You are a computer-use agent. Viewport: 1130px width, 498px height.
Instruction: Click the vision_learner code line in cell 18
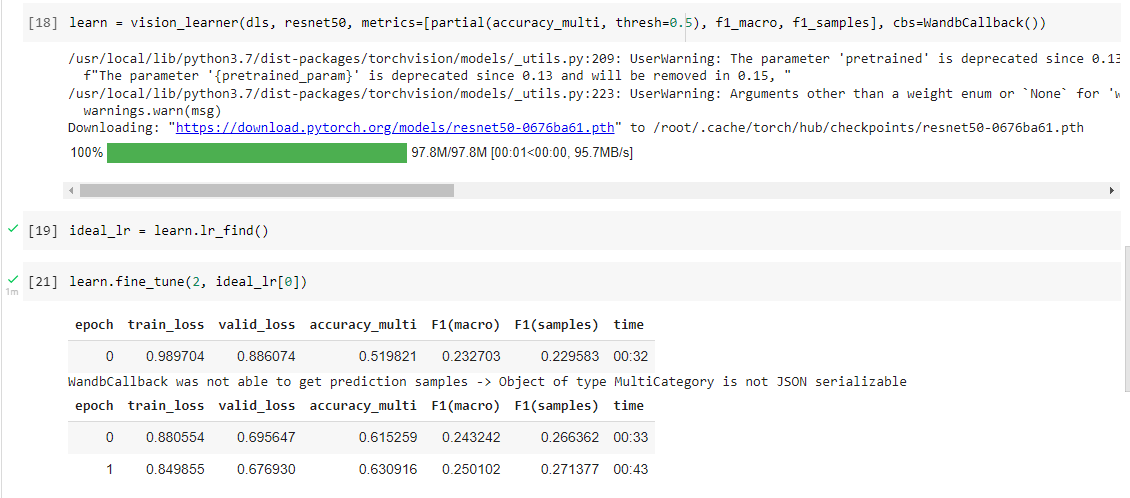tap(558, 23)
